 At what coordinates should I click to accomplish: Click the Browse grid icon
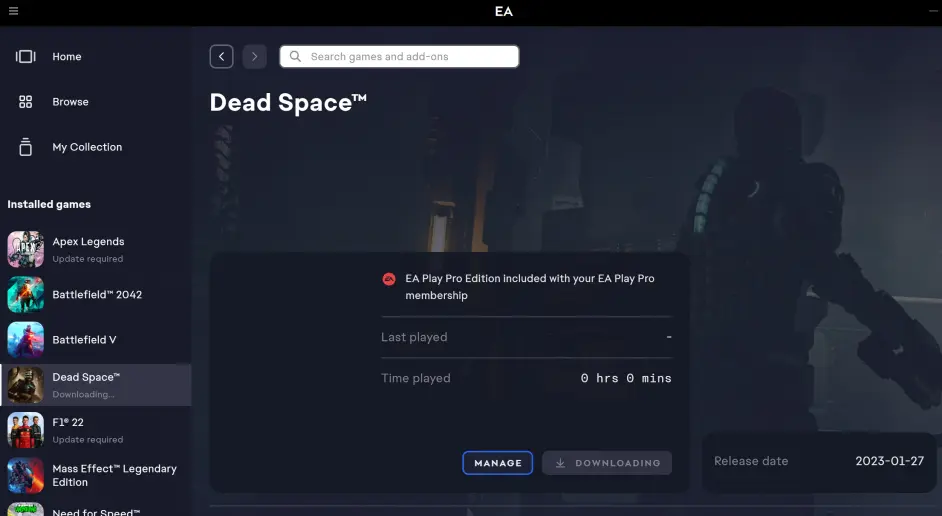[x=26, y=102]
